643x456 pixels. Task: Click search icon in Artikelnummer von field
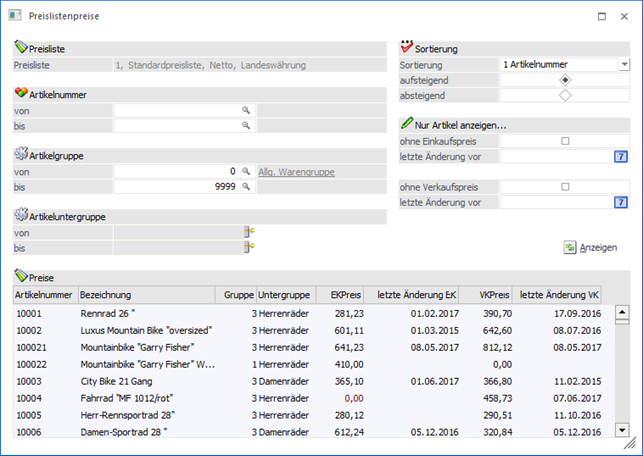tap(245, 110)
